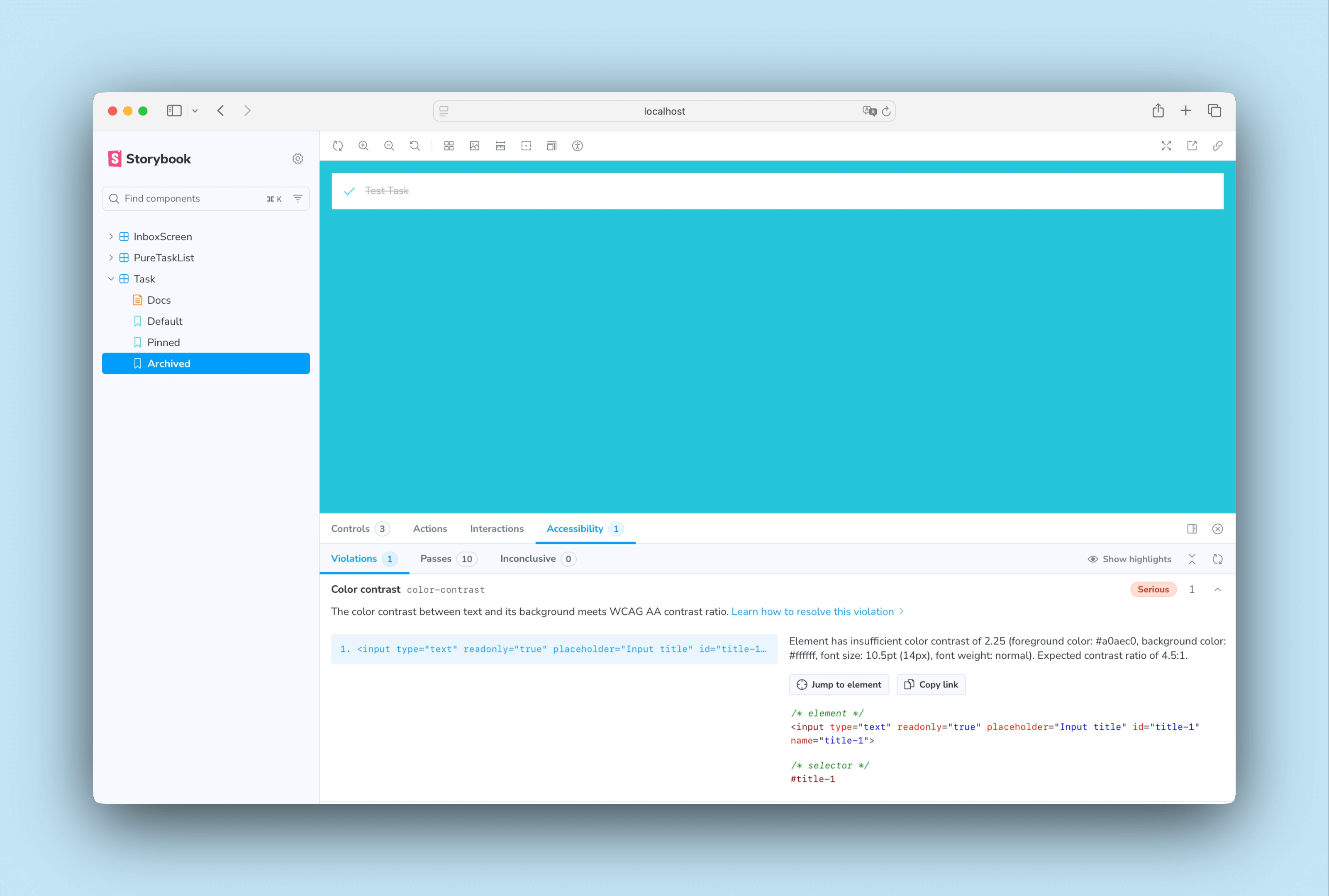Toggle the grid view toolbar icon
Screen dimensions: 1329x896
tap(449, 146)
